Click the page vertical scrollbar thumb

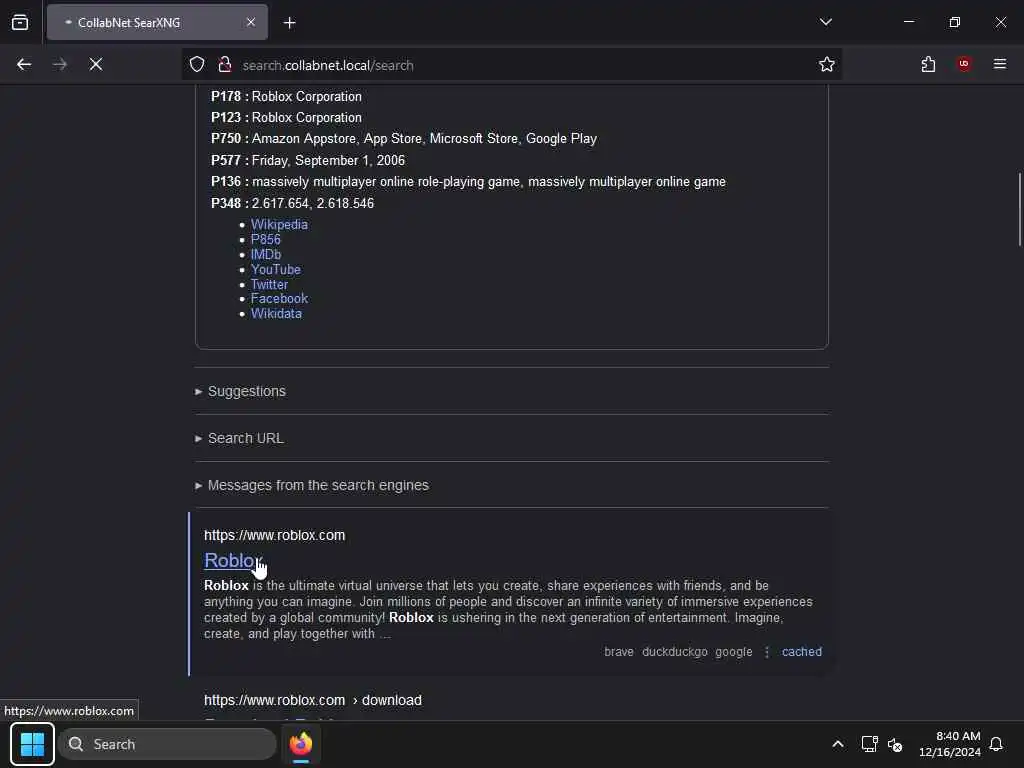[x=1019, y=209]
